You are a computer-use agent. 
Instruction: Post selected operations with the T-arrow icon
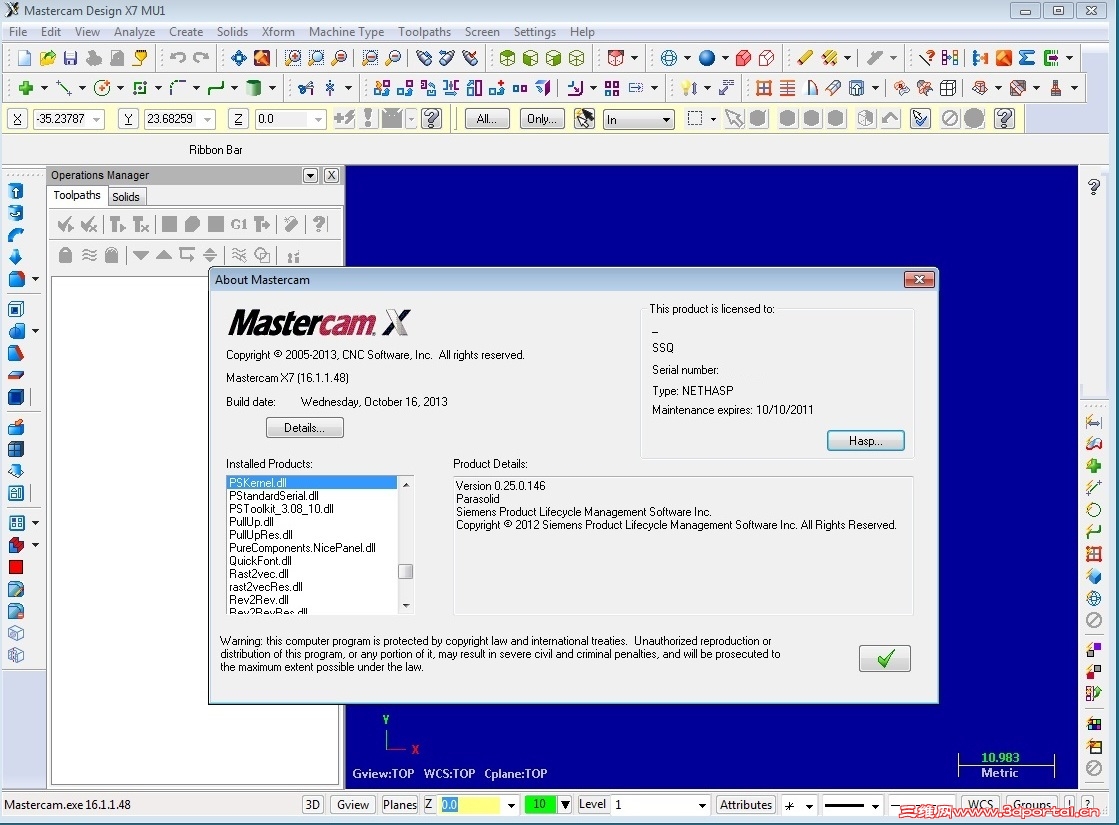pyautogui.click(x=264, y=224)
